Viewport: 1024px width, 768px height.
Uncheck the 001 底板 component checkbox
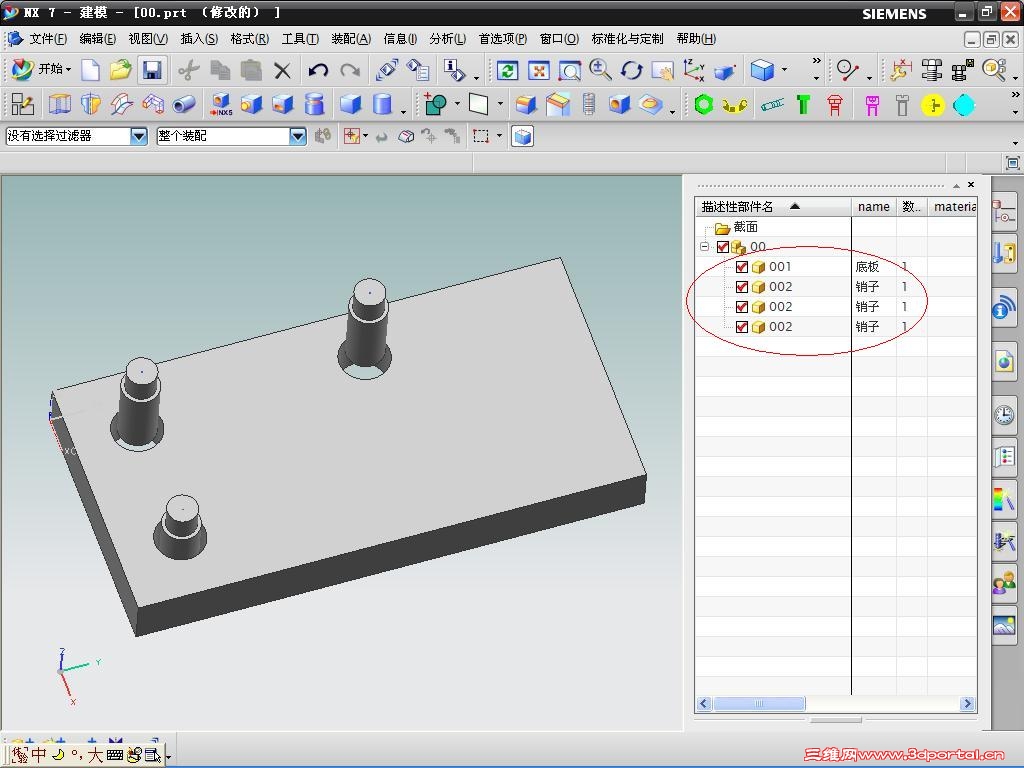click(741, 266)
